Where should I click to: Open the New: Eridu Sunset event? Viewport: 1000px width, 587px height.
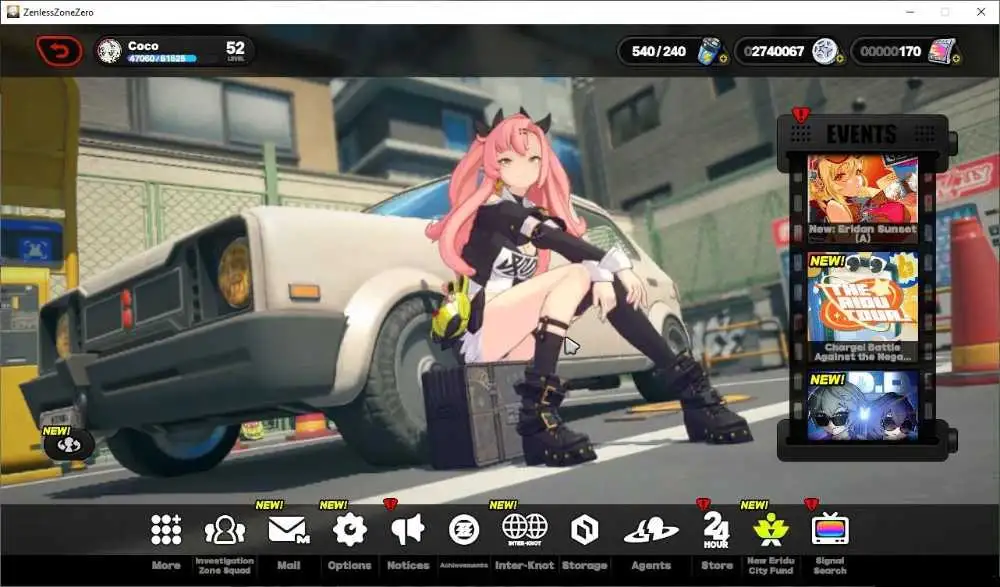[x=862, y=199]
